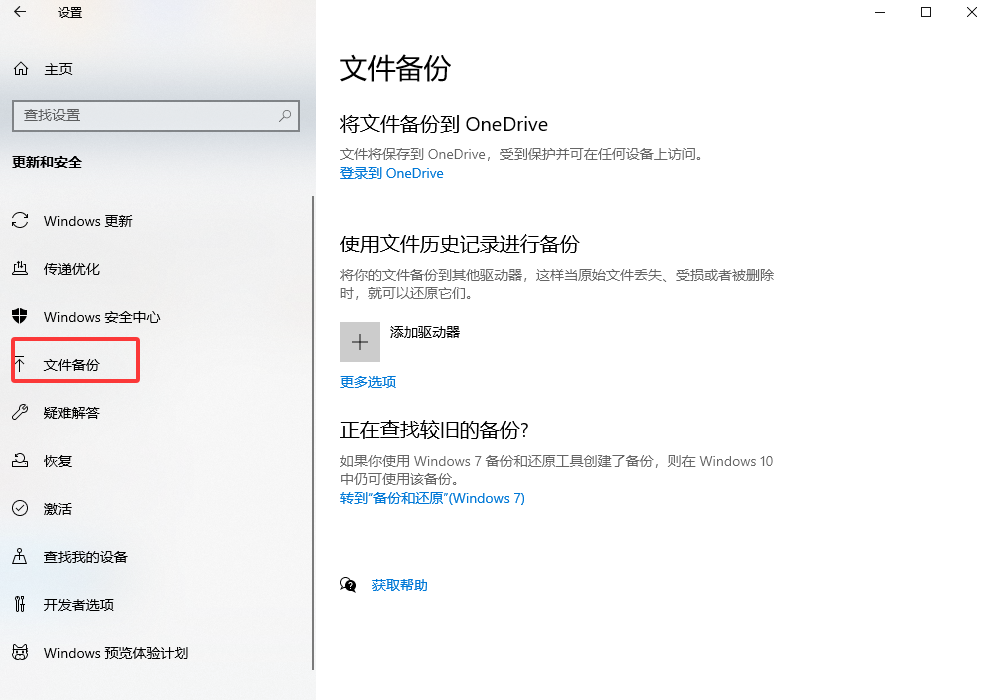Open the 主页 home icon

20,68
